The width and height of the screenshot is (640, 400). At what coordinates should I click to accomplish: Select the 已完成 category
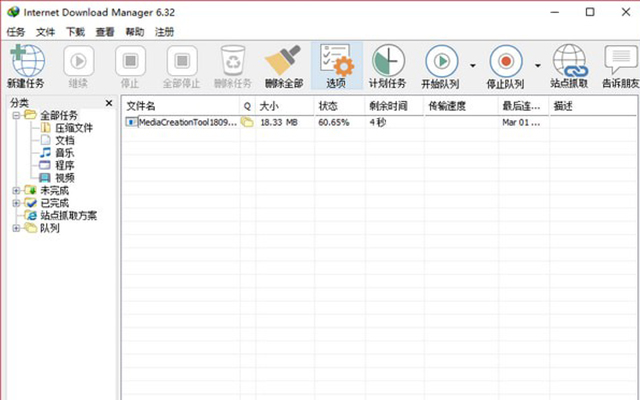55,203
